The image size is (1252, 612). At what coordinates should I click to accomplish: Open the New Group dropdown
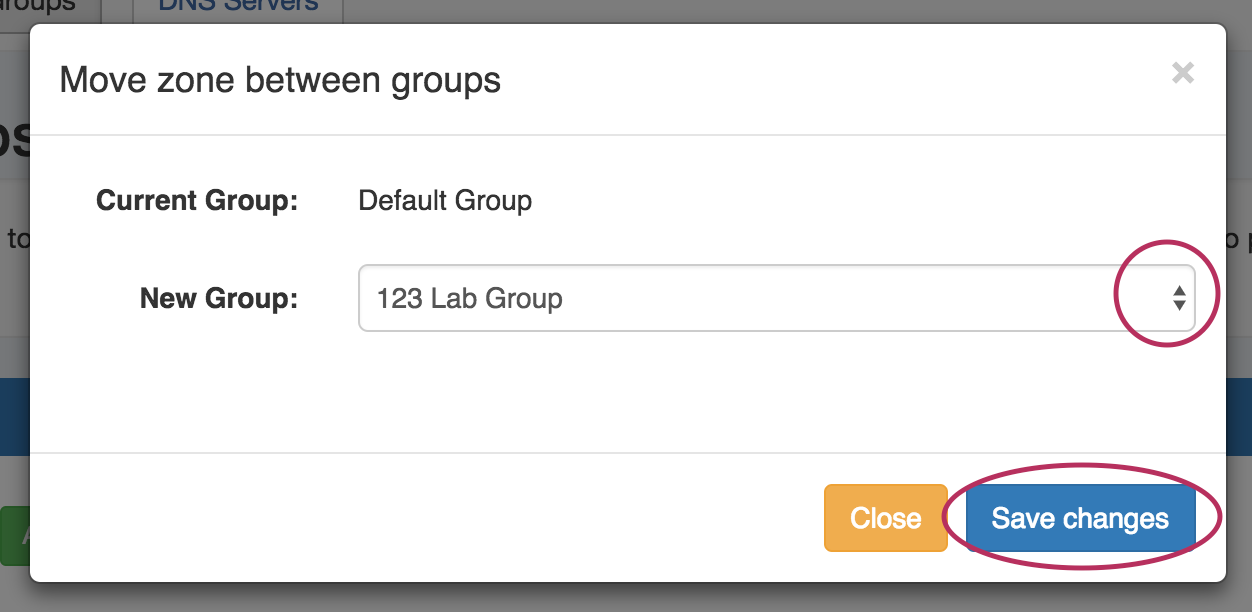[776, 298]
